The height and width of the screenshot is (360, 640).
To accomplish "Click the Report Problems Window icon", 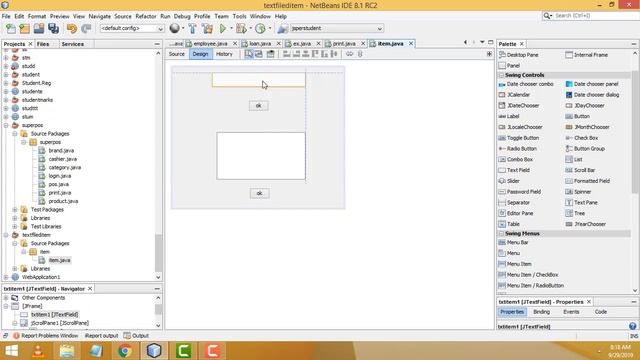I will pyautogui.click(x=16, y=336).
